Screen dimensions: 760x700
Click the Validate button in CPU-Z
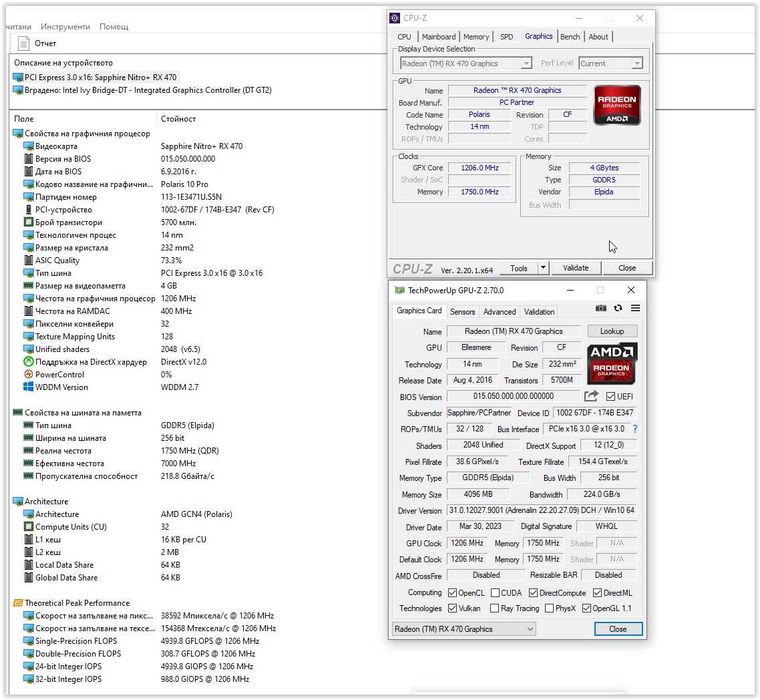coord(576,268)
